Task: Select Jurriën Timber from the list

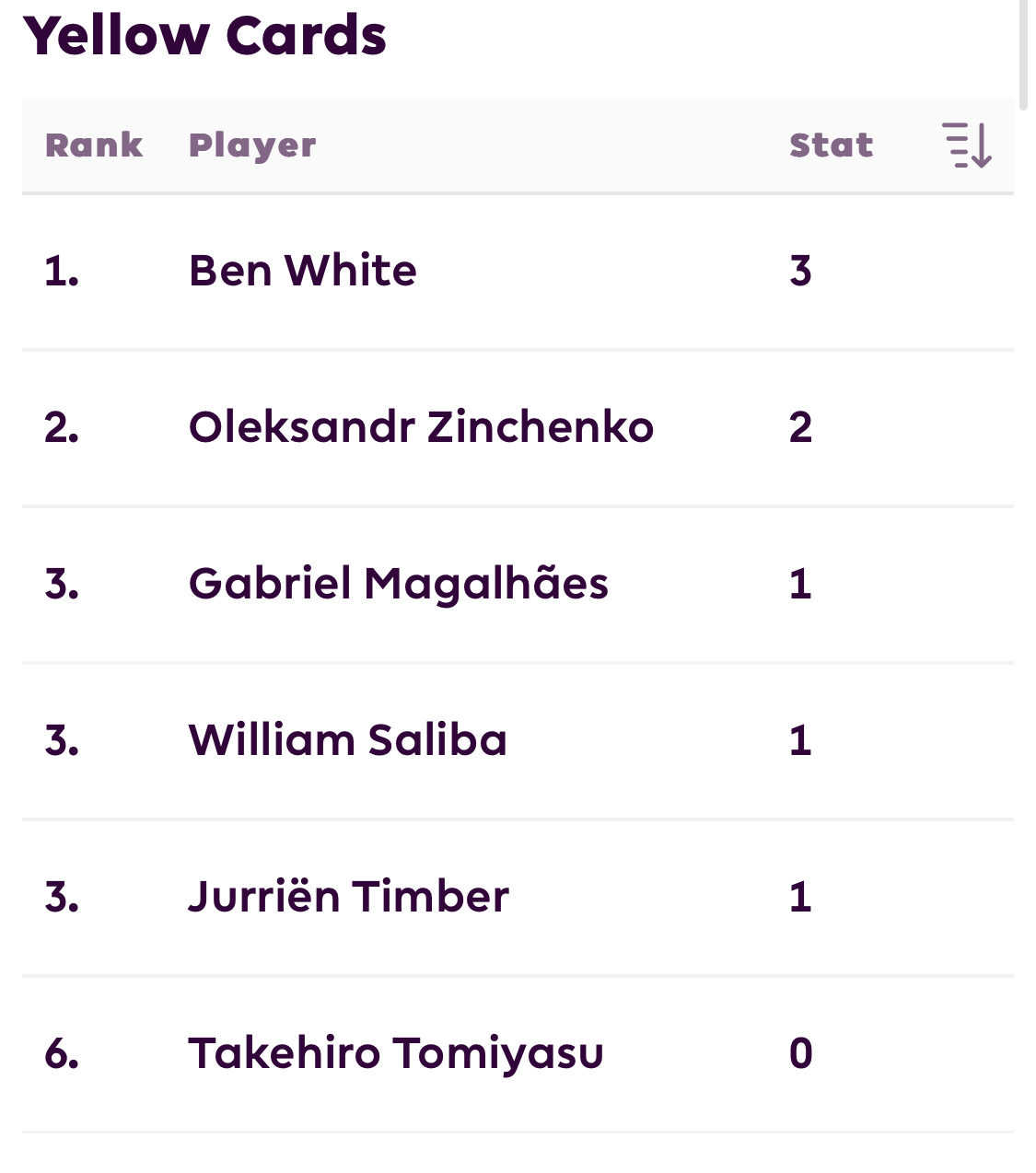Action: coord(348,897)
